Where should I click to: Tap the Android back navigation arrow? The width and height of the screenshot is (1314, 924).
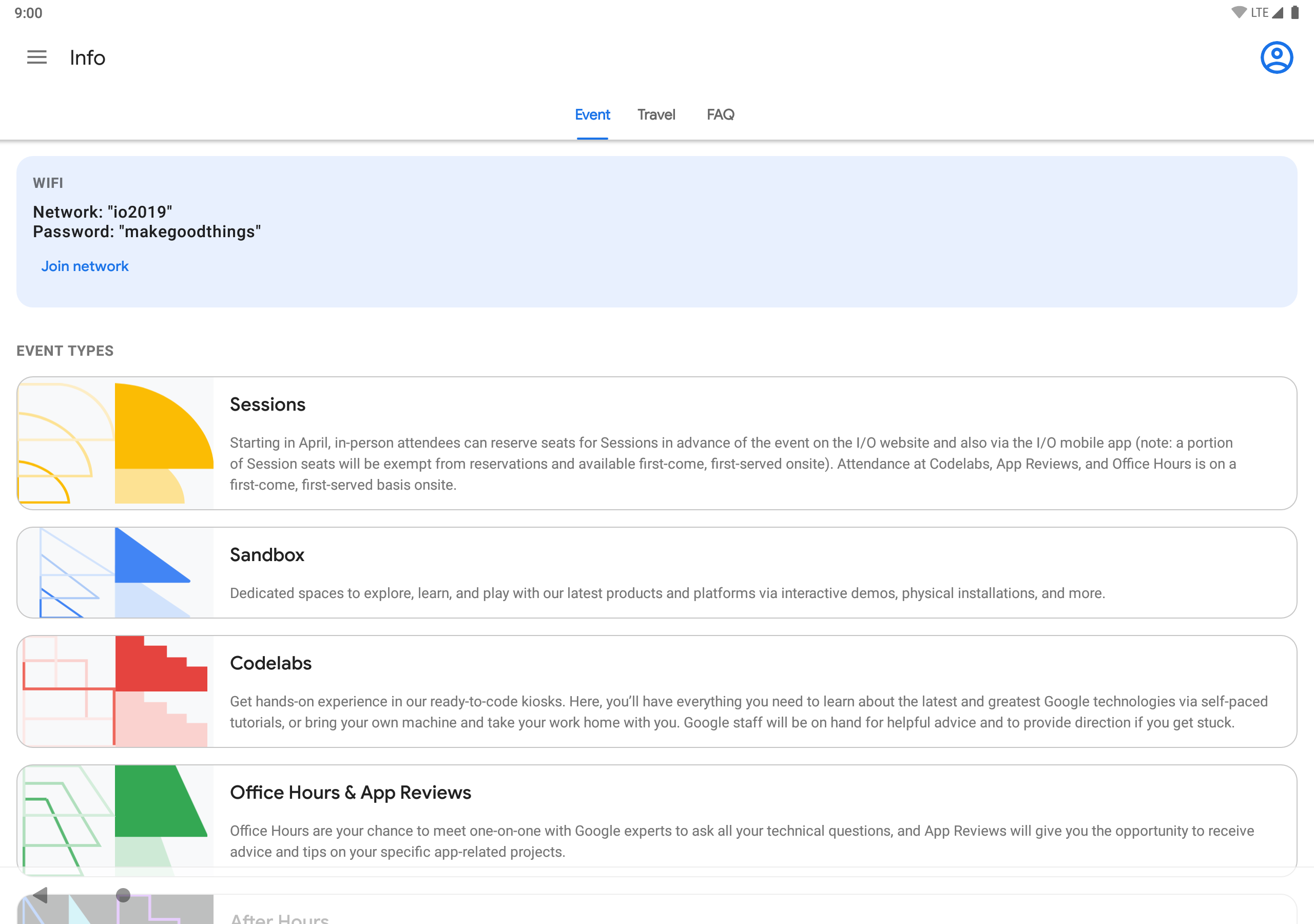(x=41, y=895)
